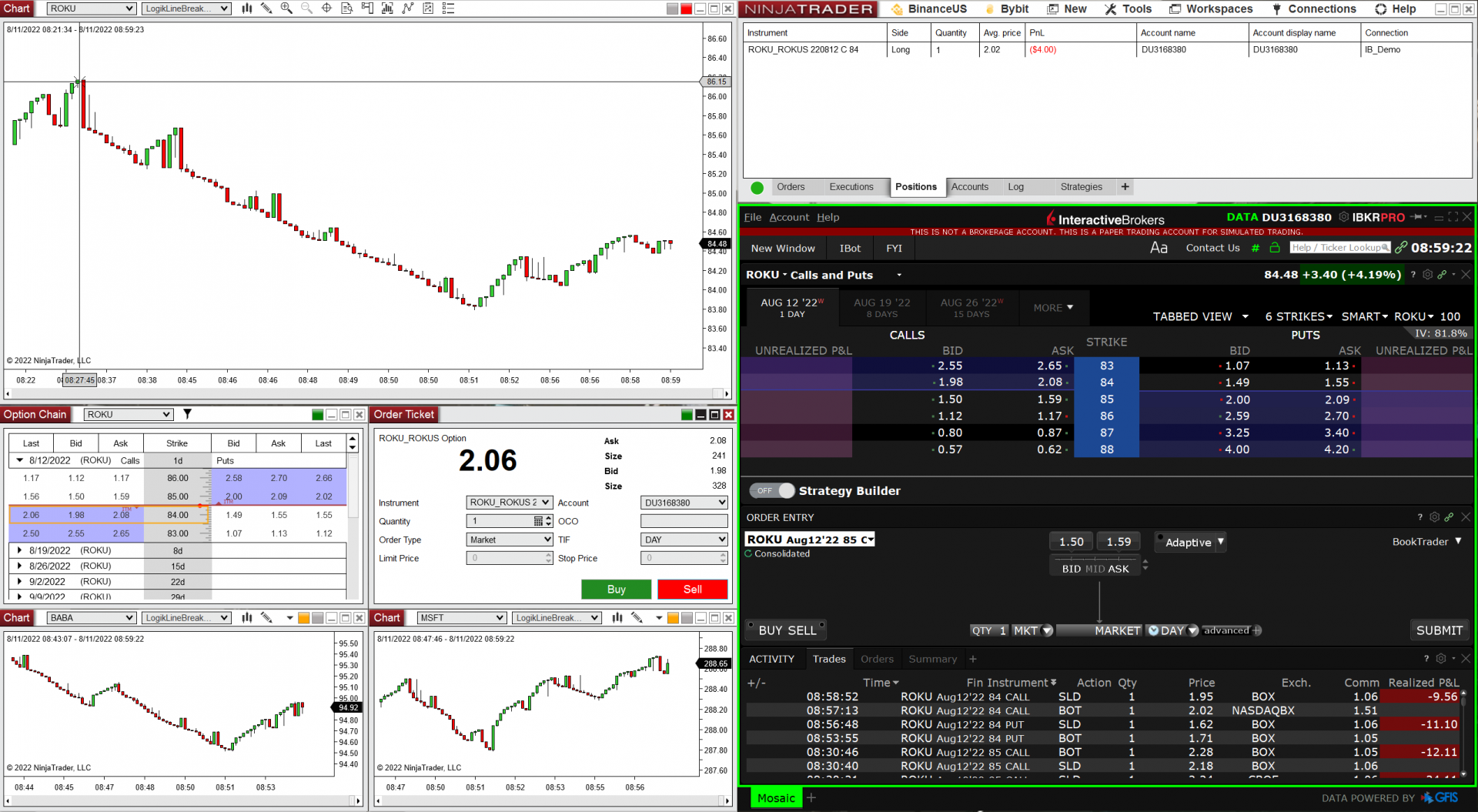Viewport: 1478px width, 812px height.
Task: Open the MORE expirations dropdown
Action: (x=1053, y=308)
